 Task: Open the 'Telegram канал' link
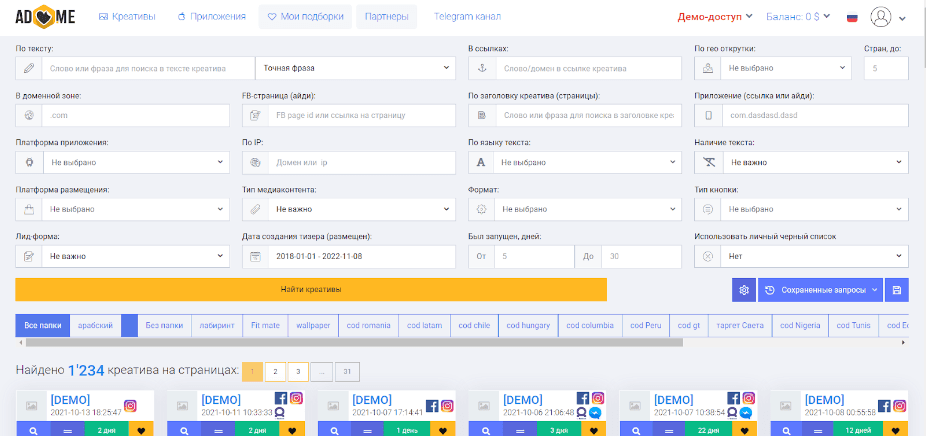point(467,17)
